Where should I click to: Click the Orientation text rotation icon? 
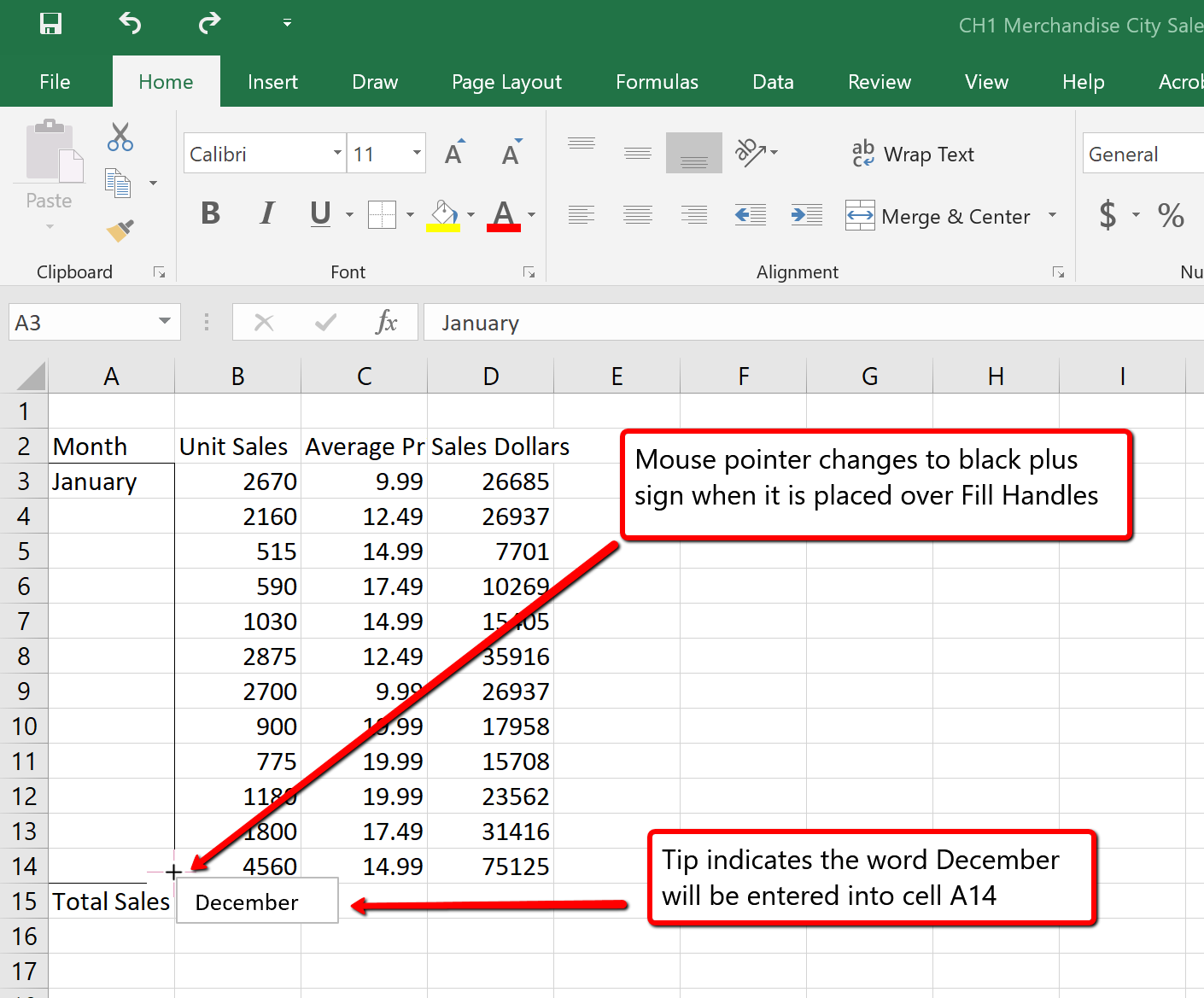coord(751,153)
